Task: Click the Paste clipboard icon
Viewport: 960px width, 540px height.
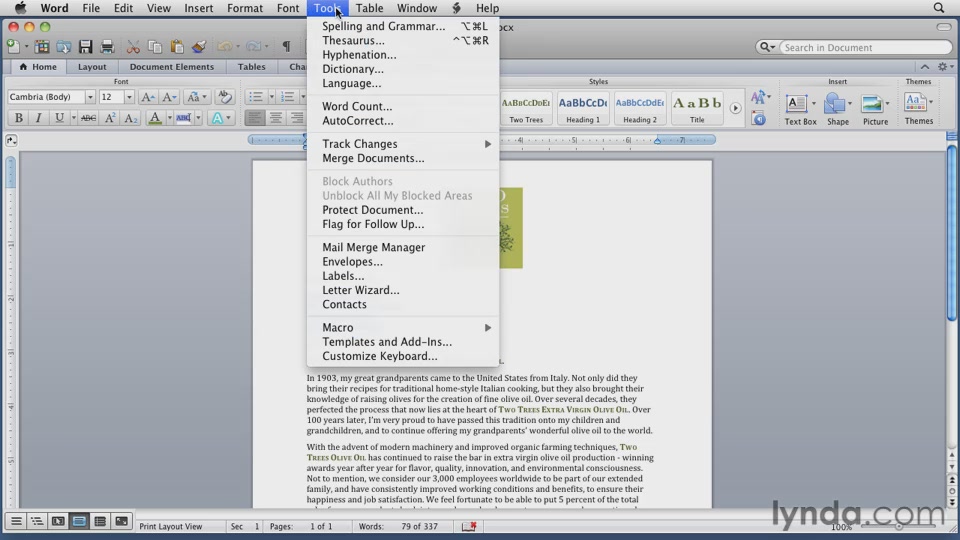Action: tap(177, 47)
